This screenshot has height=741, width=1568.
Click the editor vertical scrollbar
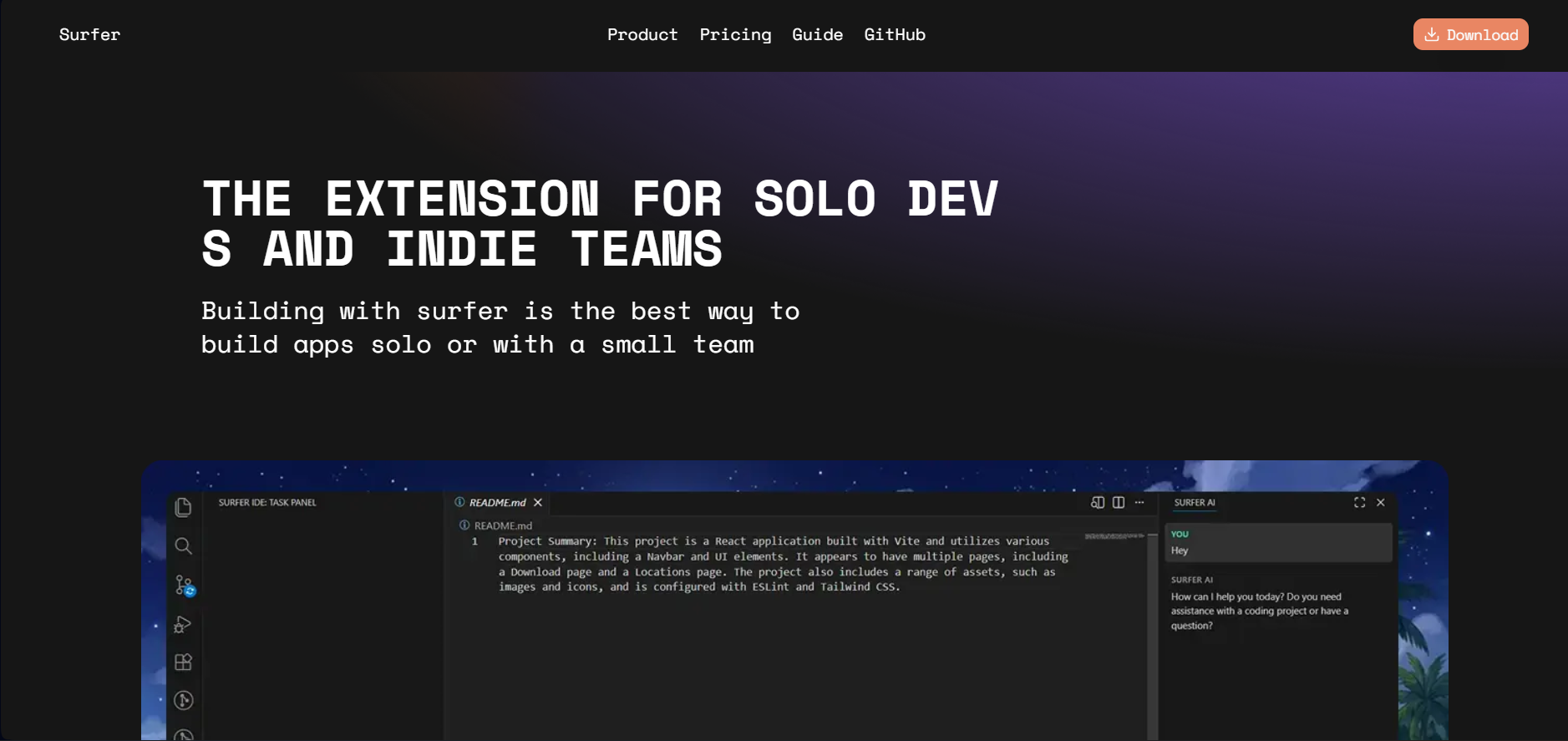[1153, 635]
